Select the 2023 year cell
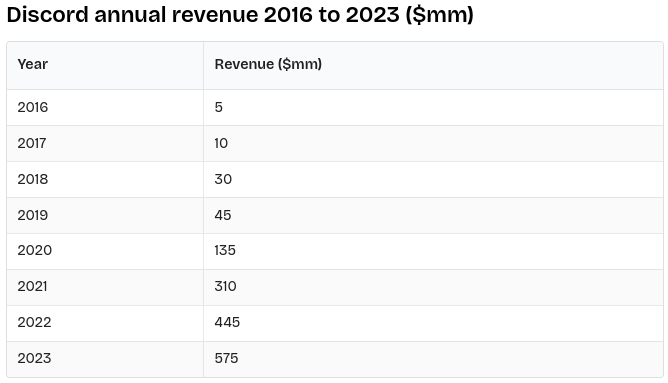Viewport: 668px width, 383px height. coord(105,359)
